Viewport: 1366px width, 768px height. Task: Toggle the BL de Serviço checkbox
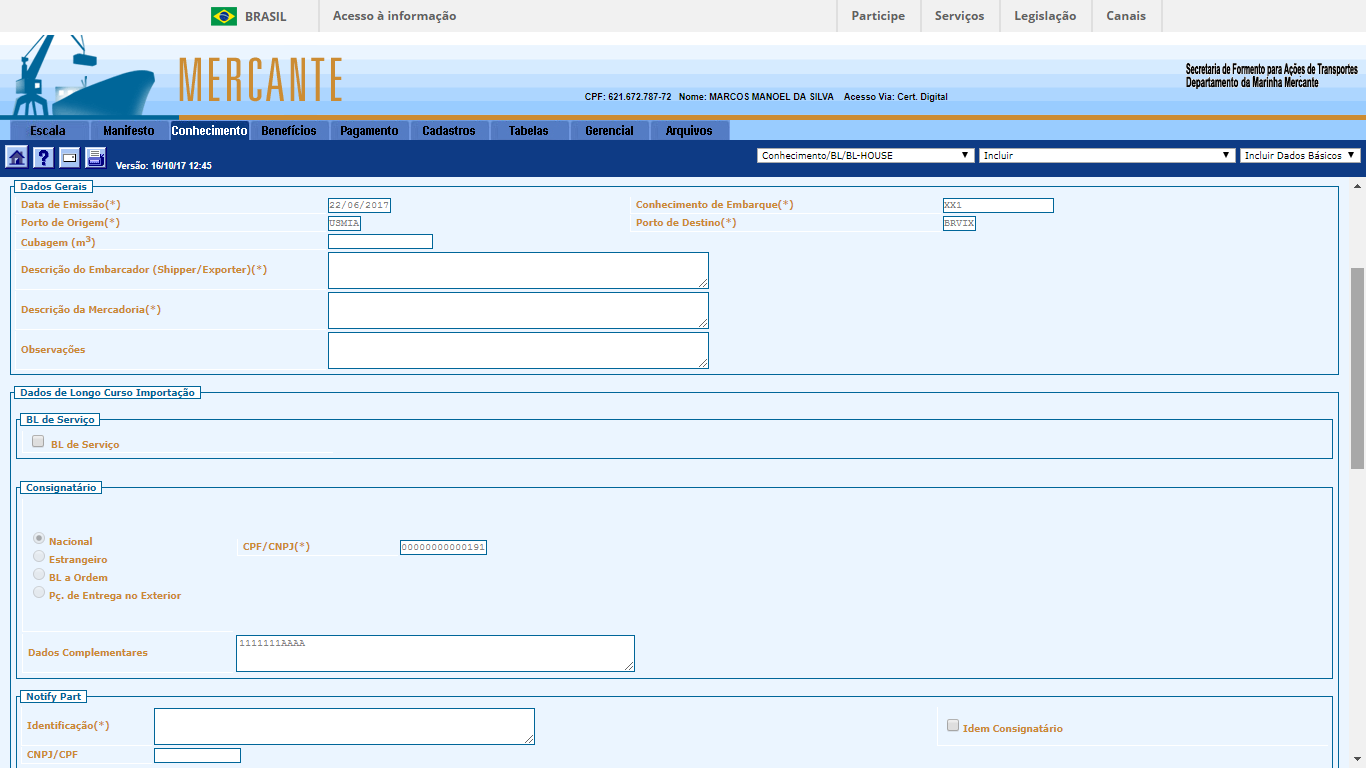point(38,442)
